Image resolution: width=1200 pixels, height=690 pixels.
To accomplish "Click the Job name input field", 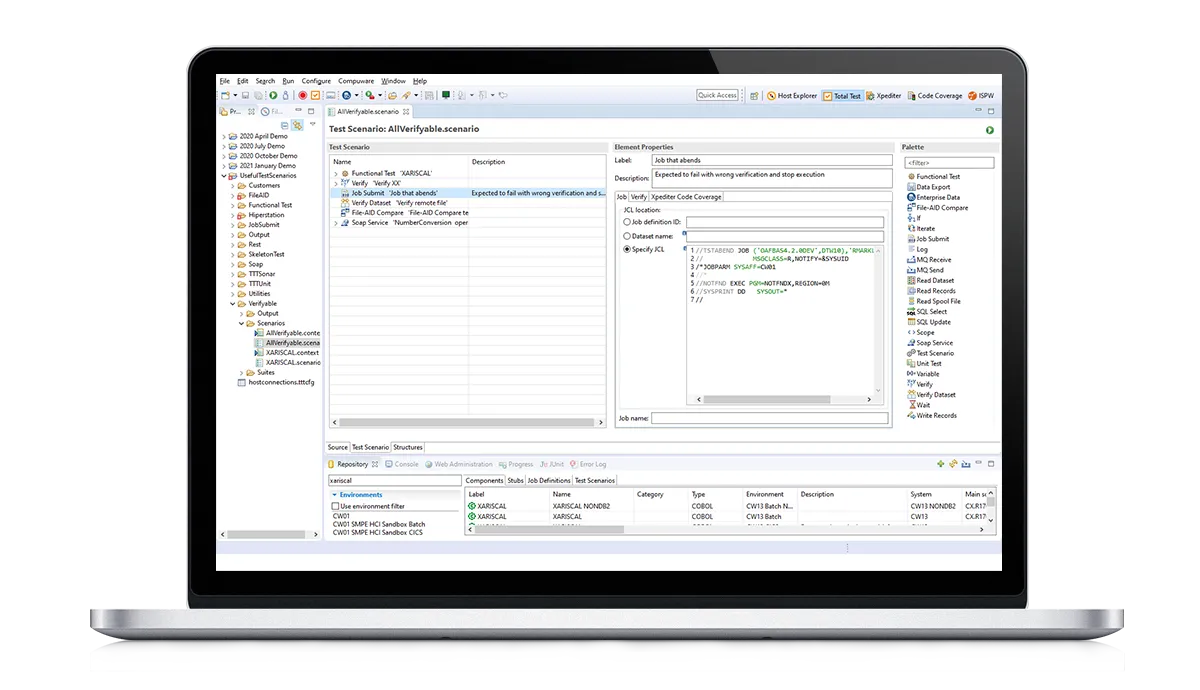I will [x=769, y=418].
